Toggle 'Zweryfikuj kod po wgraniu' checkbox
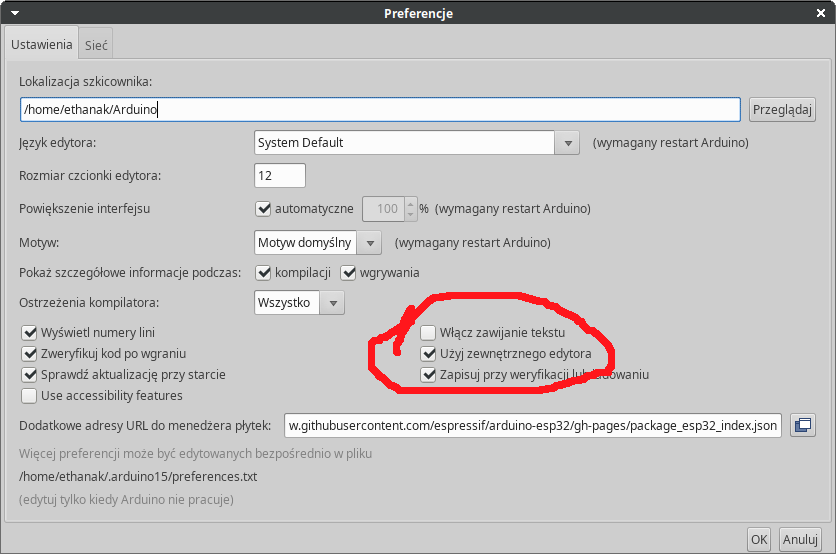836x554 pixels. 29,354
